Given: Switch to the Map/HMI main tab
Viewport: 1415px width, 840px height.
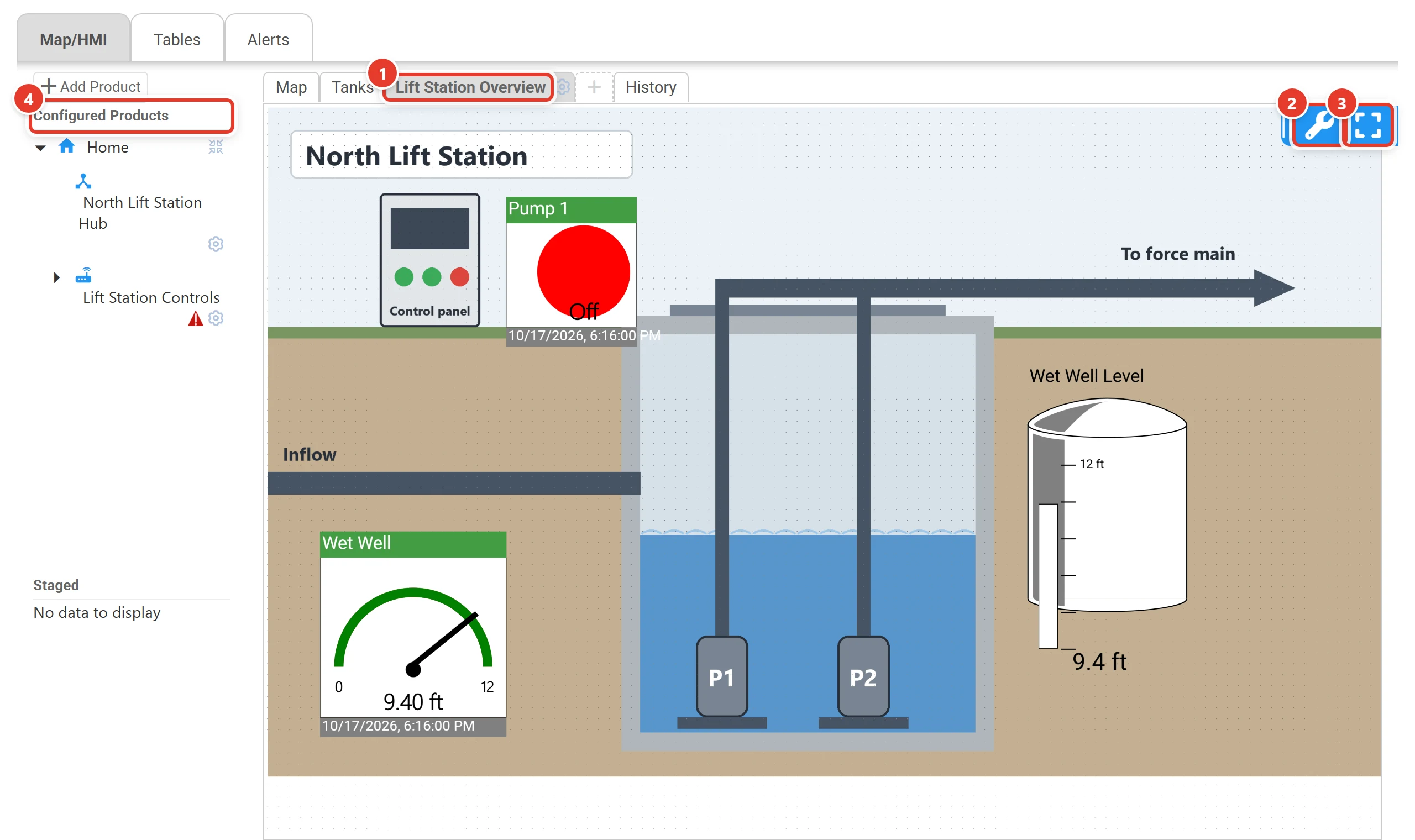Looking at the screenshot, I should point(74,40).
